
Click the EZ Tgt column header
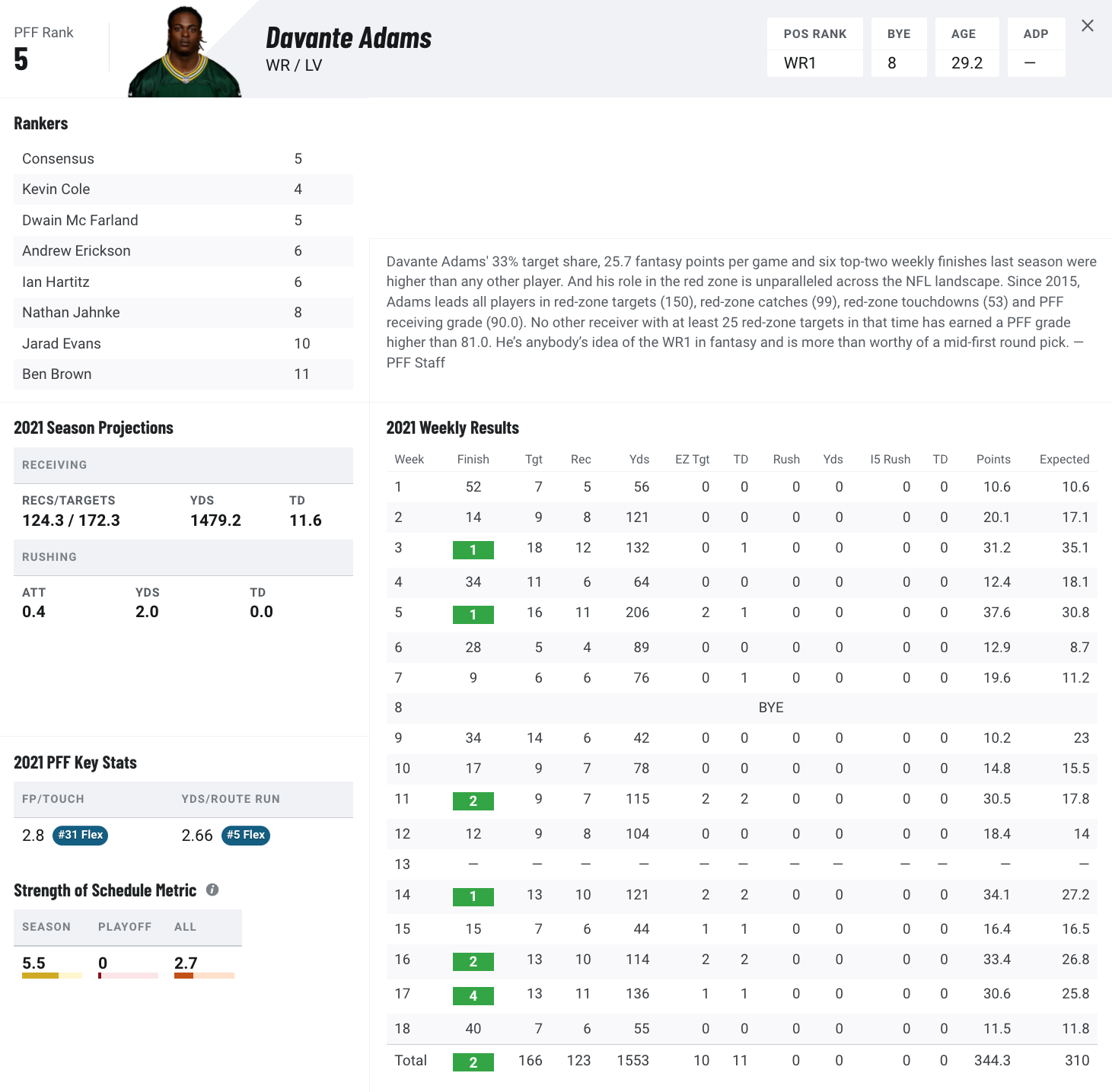click(x=693, y=459)
